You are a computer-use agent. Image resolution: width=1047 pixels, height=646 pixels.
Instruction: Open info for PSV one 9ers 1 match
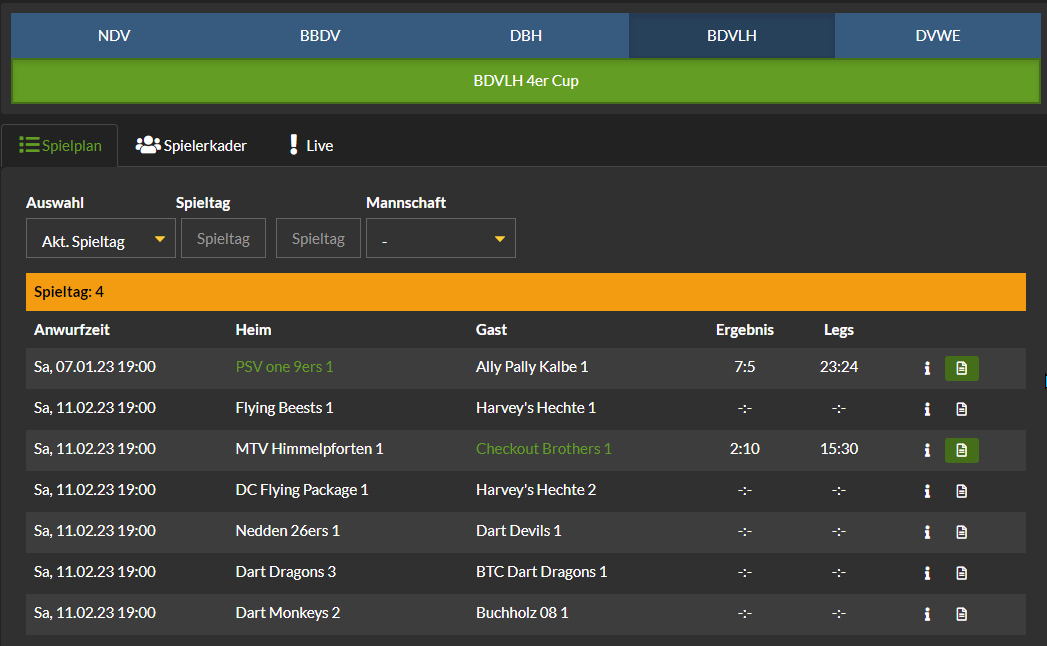tap(927, 368)
